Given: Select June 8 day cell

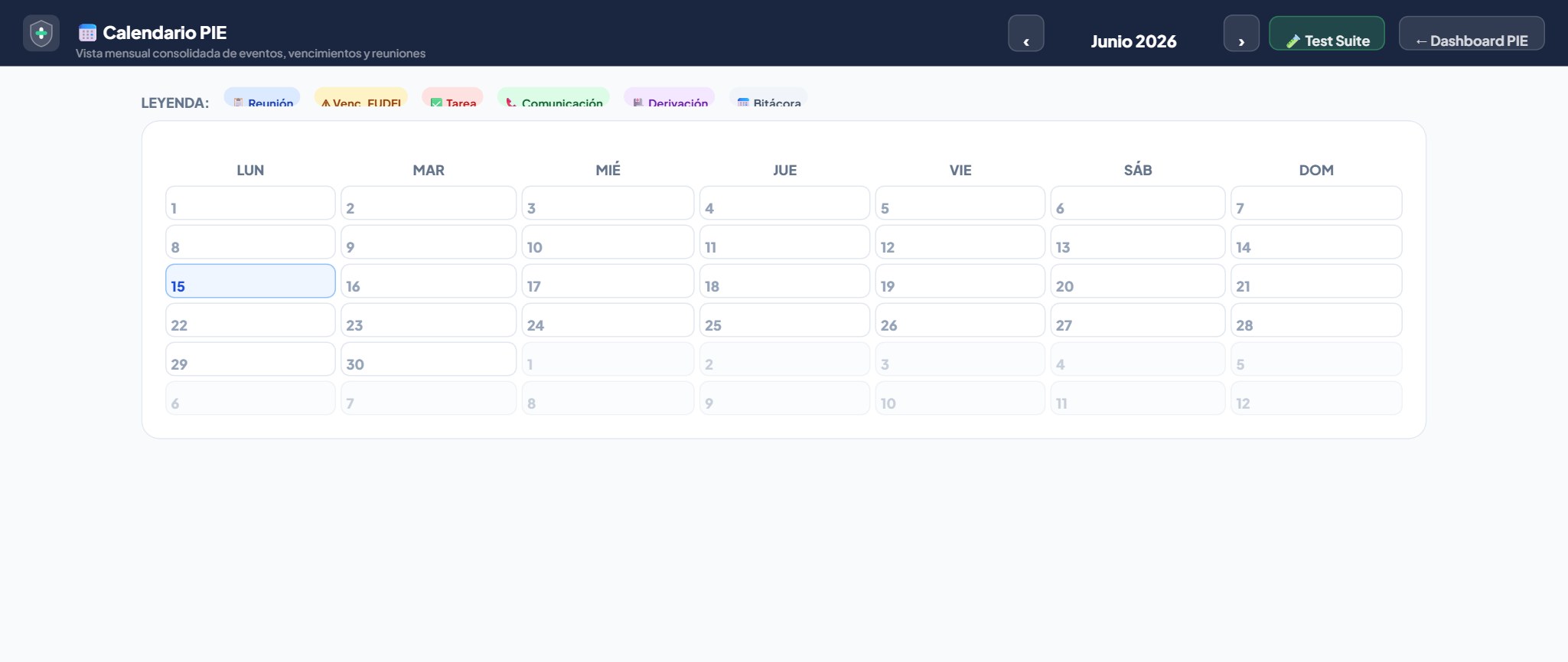Looking at the screenshot, I should [250, 242].
